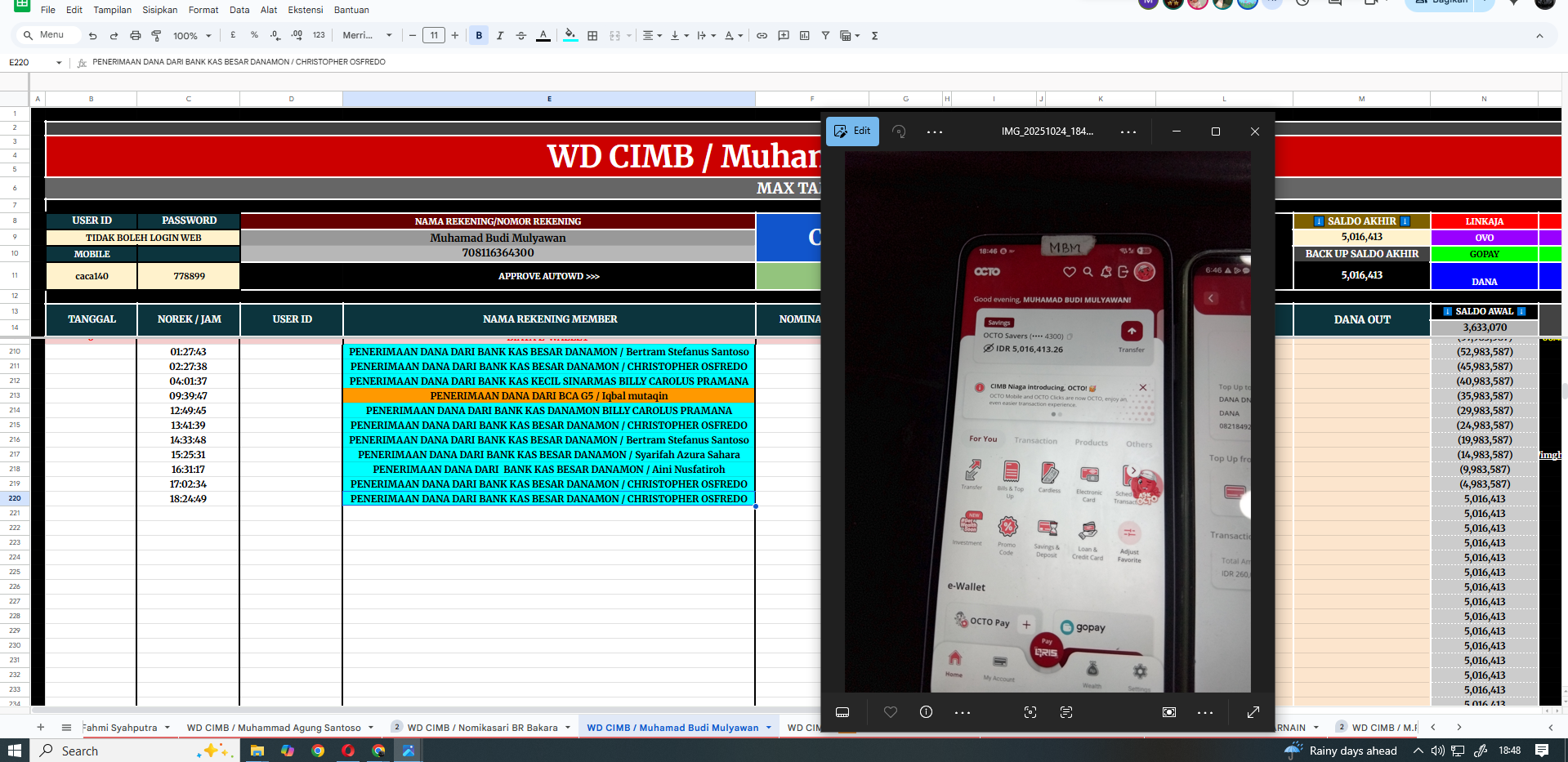The image size is (1568, 762).
Task: Open the all sheets list icon
Action: point(66,727)
